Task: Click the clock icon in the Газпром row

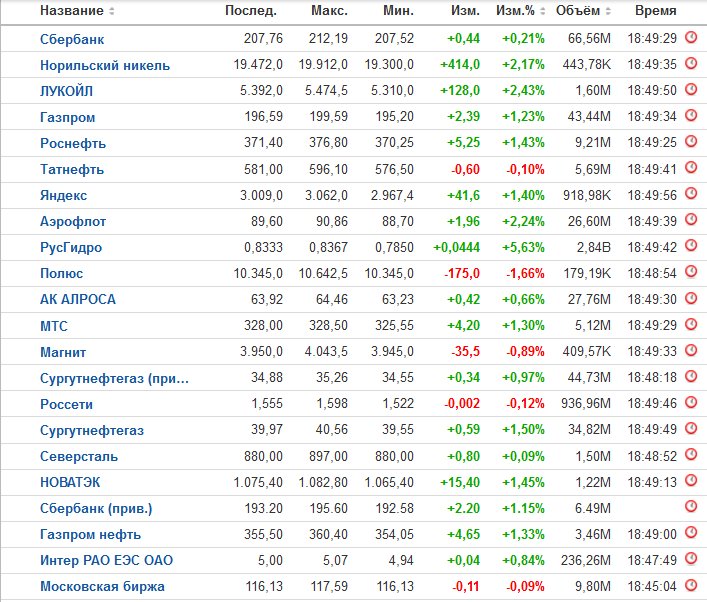Action: (x=691, y=115)
